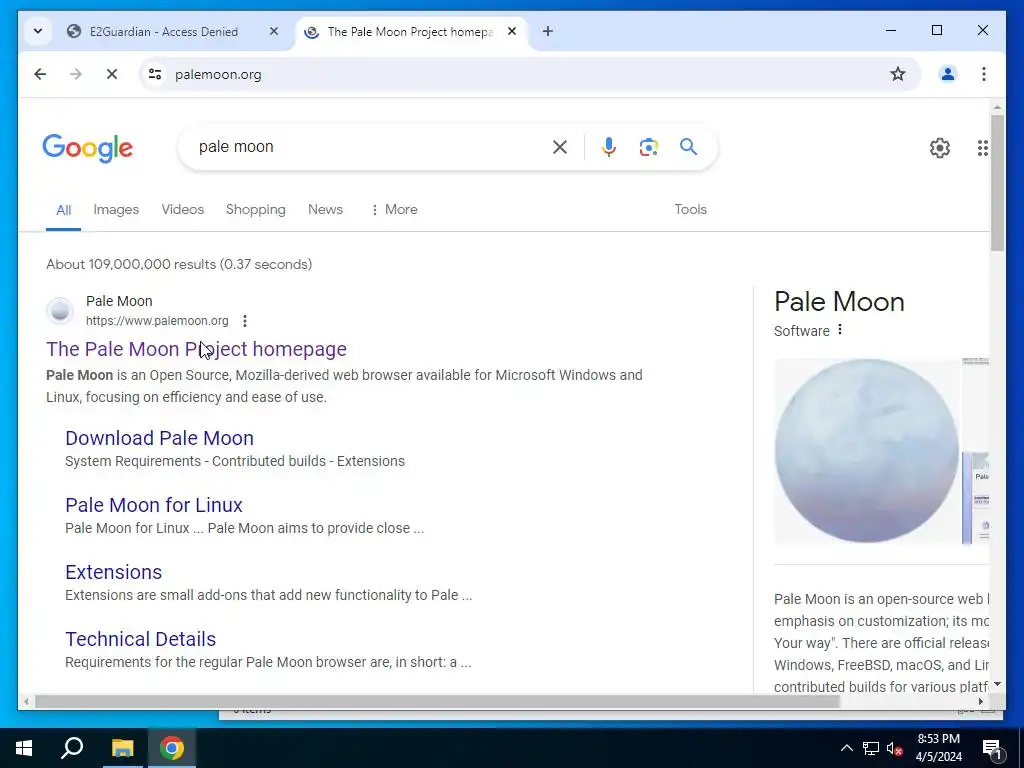This screenshot has width=1024, height=768.
Task: View the Pale Moon logo image
Action: [867, 451]
